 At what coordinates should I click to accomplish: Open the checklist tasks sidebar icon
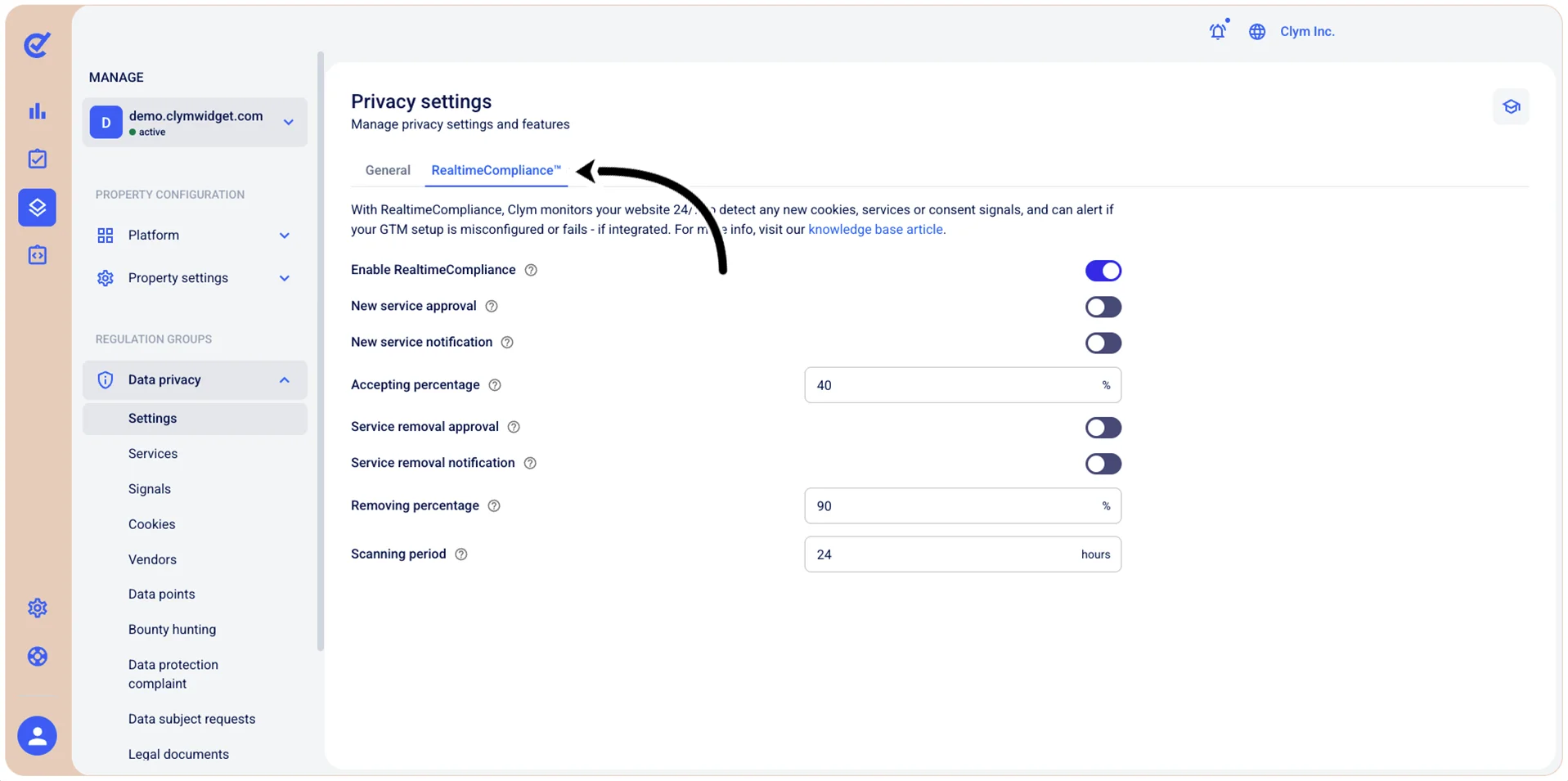coord(38,159)
